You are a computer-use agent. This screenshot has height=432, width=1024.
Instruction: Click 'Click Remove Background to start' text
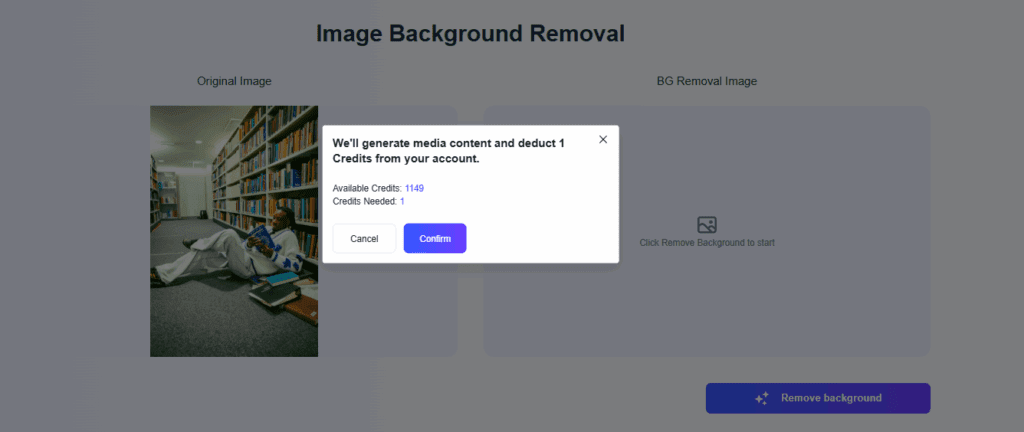pyautogui.click(x=707, y=243)
